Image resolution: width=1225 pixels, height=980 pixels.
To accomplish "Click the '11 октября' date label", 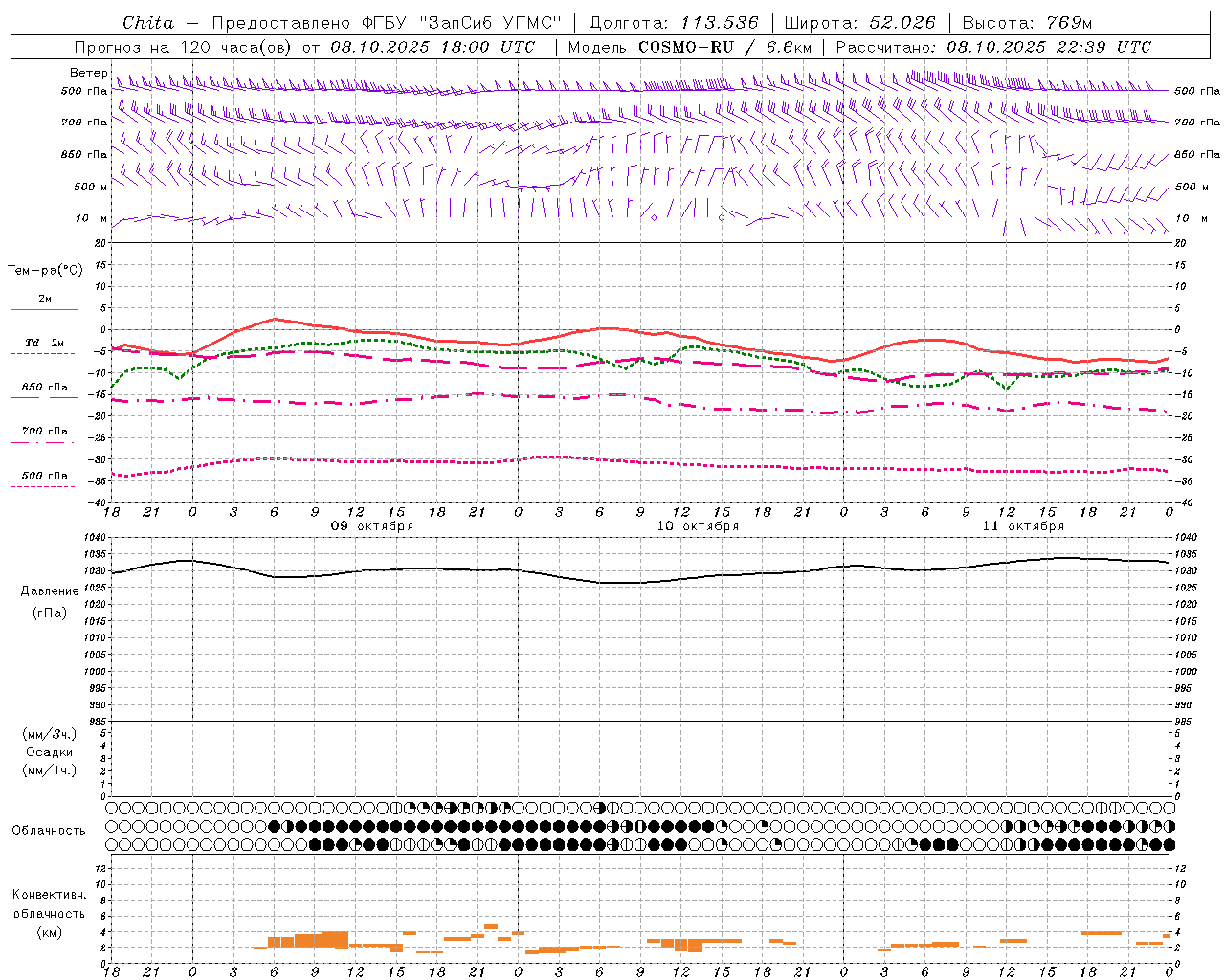I will click(1023, 526).
